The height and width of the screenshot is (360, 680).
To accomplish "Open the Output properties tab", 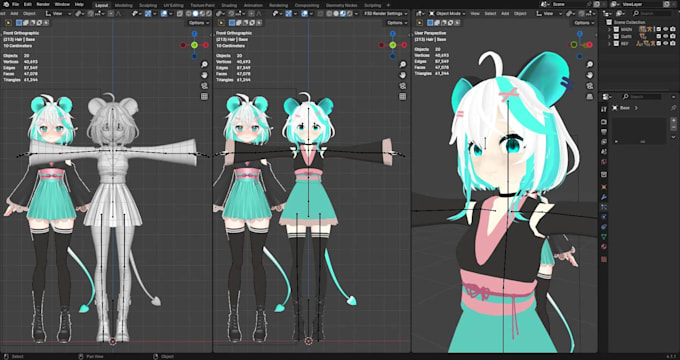I will [x=604, y=132].
